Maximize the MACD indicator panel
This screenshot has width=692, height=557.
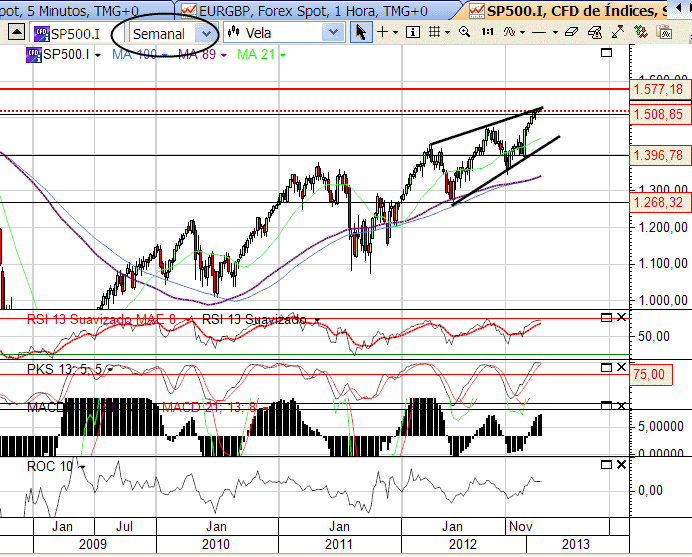click(606, 405)
